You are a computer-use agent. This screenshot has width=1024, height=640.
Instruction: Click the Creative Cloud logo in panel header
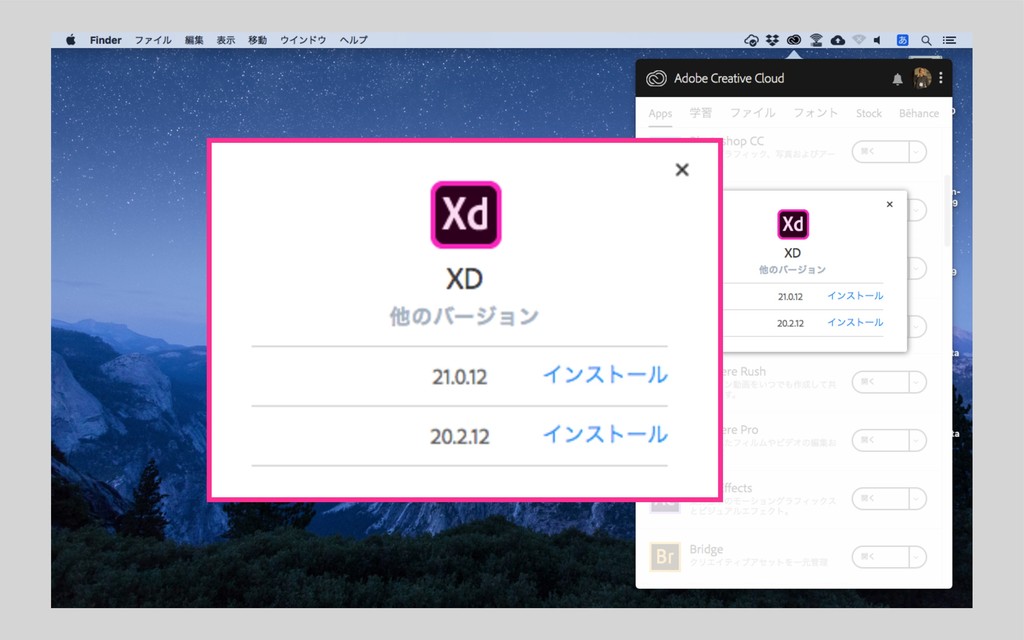click(656, 78)
